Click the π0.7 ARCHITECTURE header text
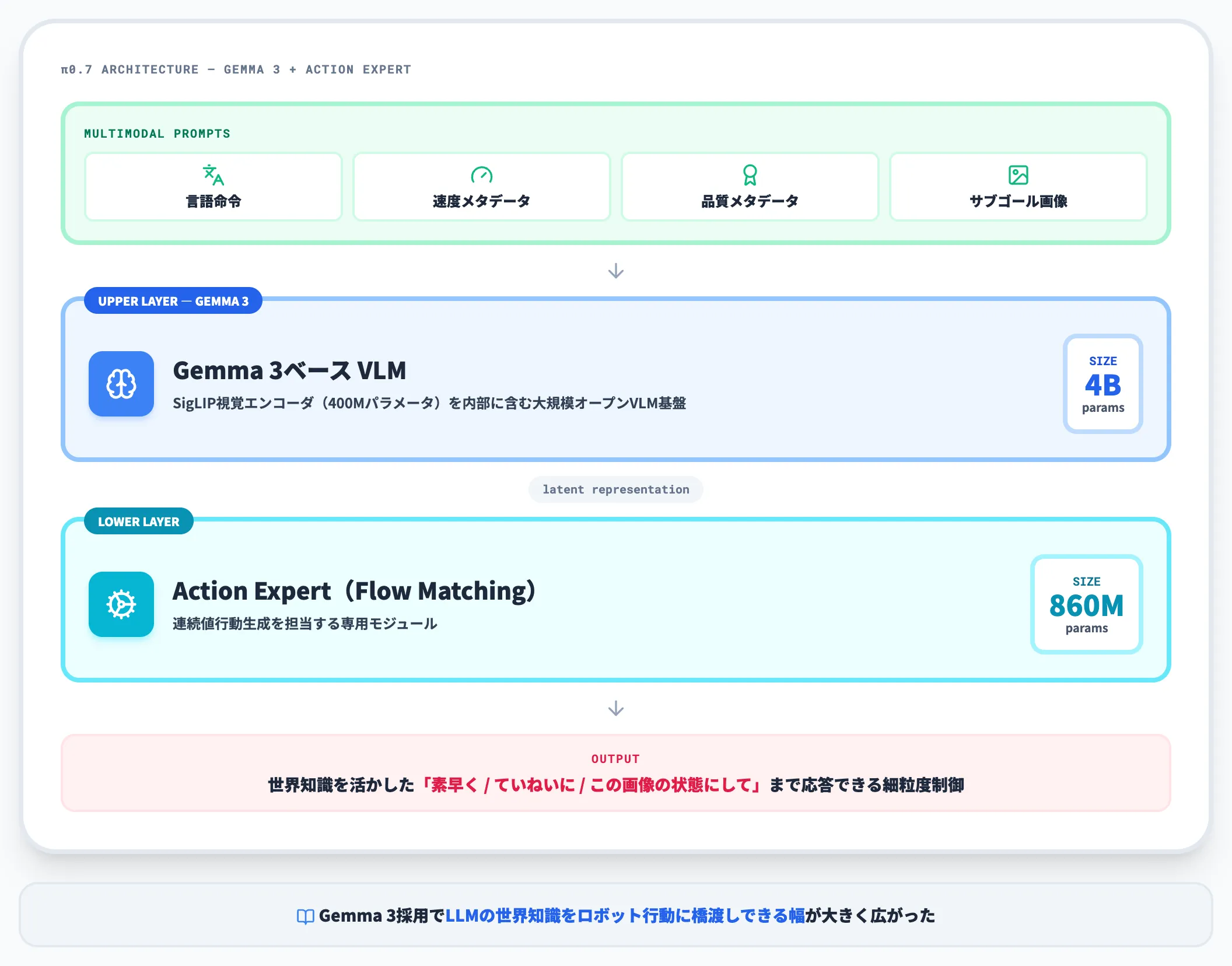 pyautogui.click(x=236, y=69)
